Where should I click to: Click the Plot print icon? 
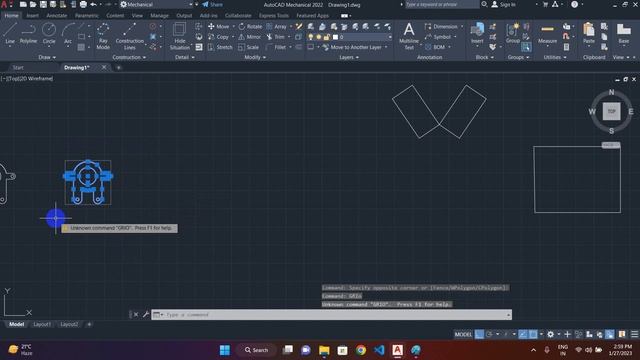click(83, 4)
